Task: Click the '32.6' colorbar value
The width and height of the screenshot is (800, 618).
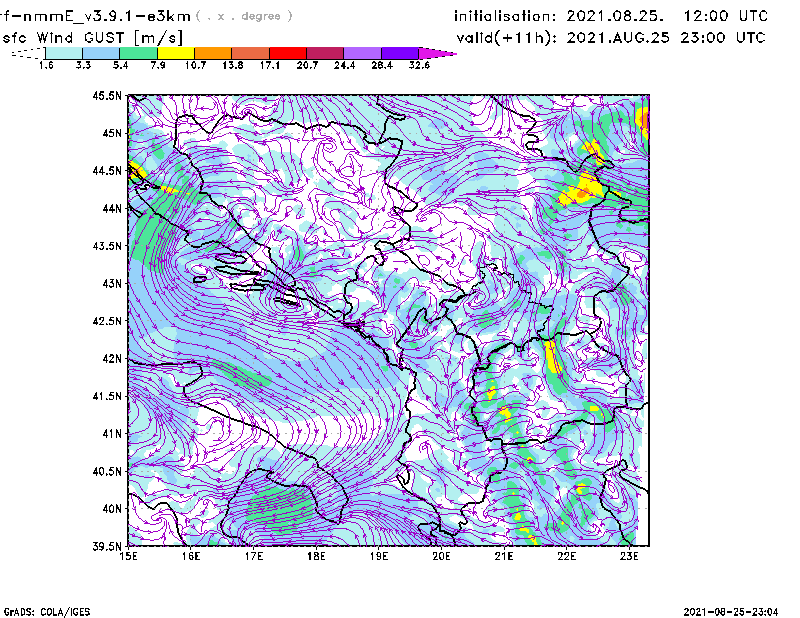Action: 419,65
